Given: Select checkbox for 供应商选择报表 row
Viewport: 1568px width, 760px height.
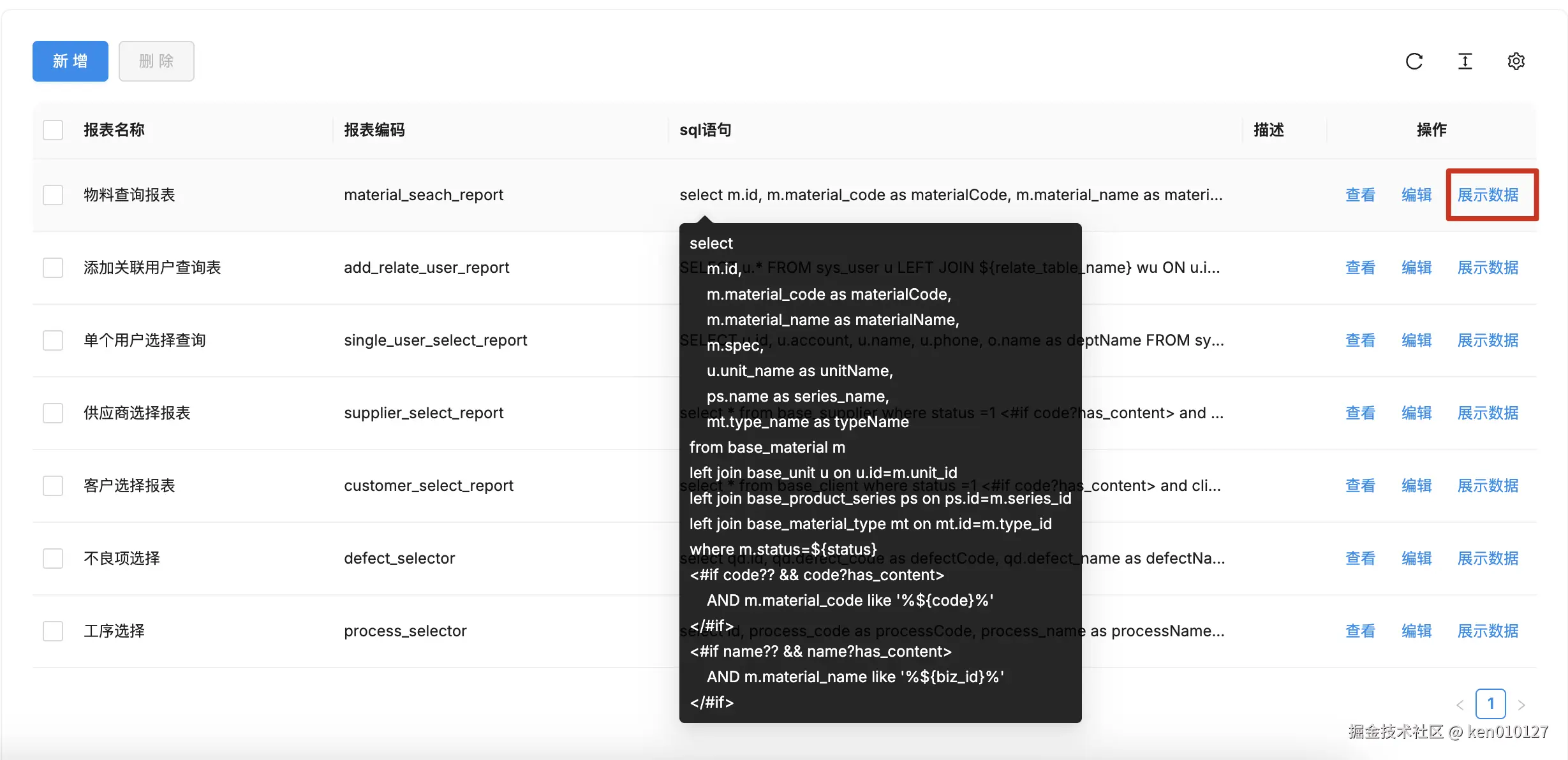Looking at the screenshot, I should tap(53, 413).
